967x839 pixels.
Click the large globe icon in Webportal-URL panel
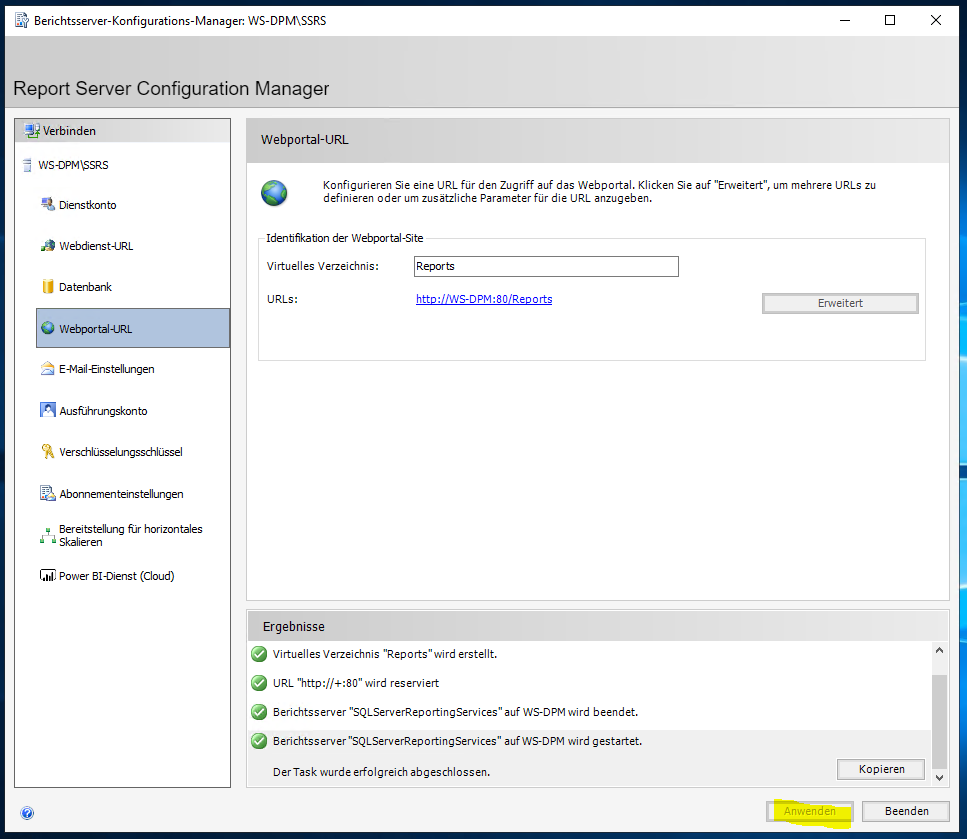point(274,193)
